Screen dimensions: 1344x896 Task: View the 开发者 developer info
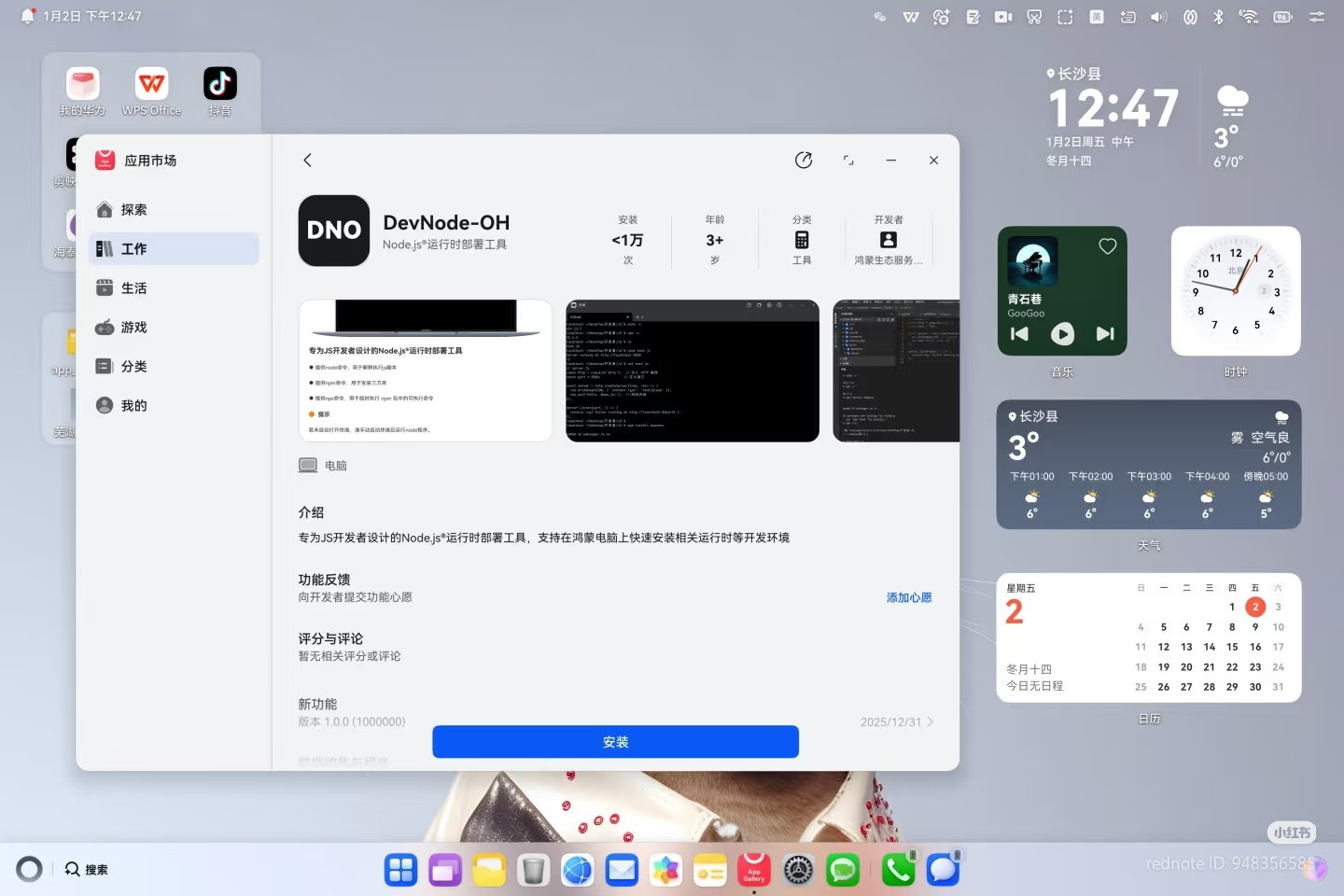click(889, 240)
